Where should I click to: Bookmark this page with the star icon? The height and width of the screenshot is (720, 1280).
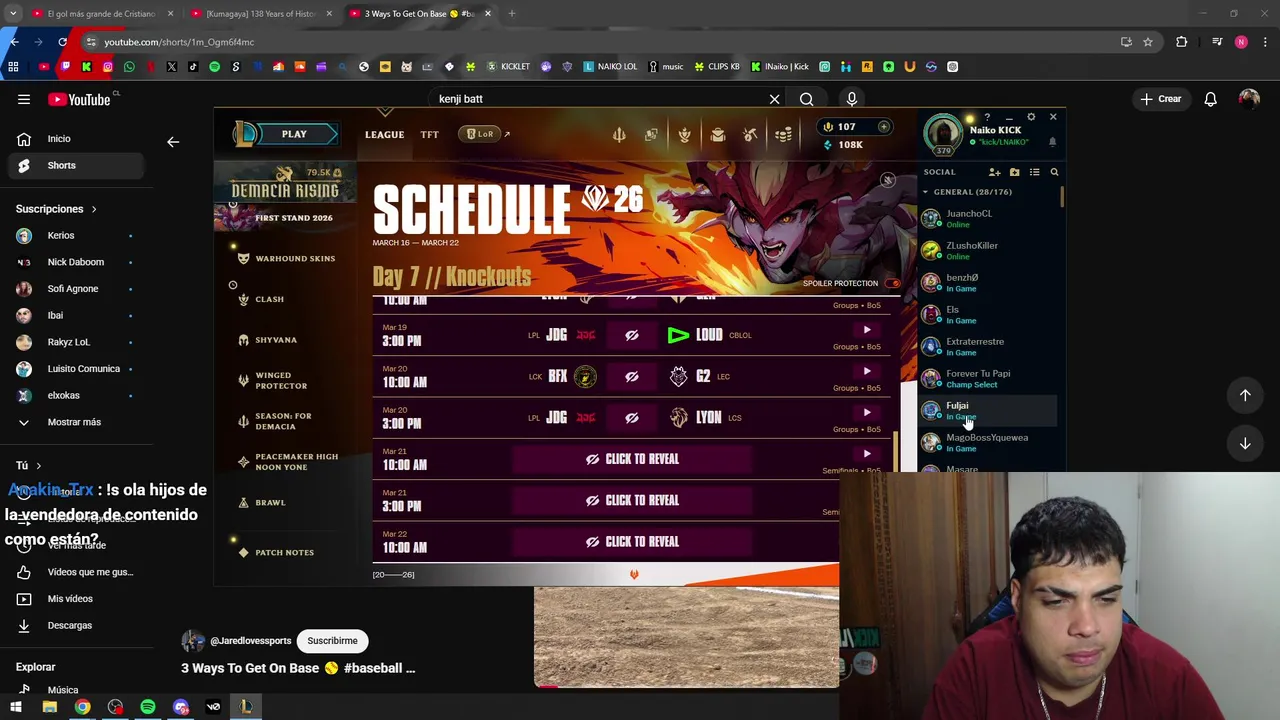[1148, 42]
